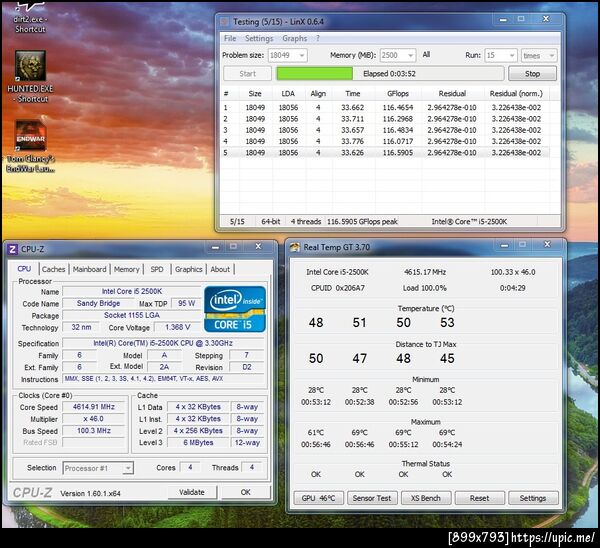Launch XS Bench in Real Temp GT
The height and width of the screenshot is (548, 600).
click(x=426, y=498)
